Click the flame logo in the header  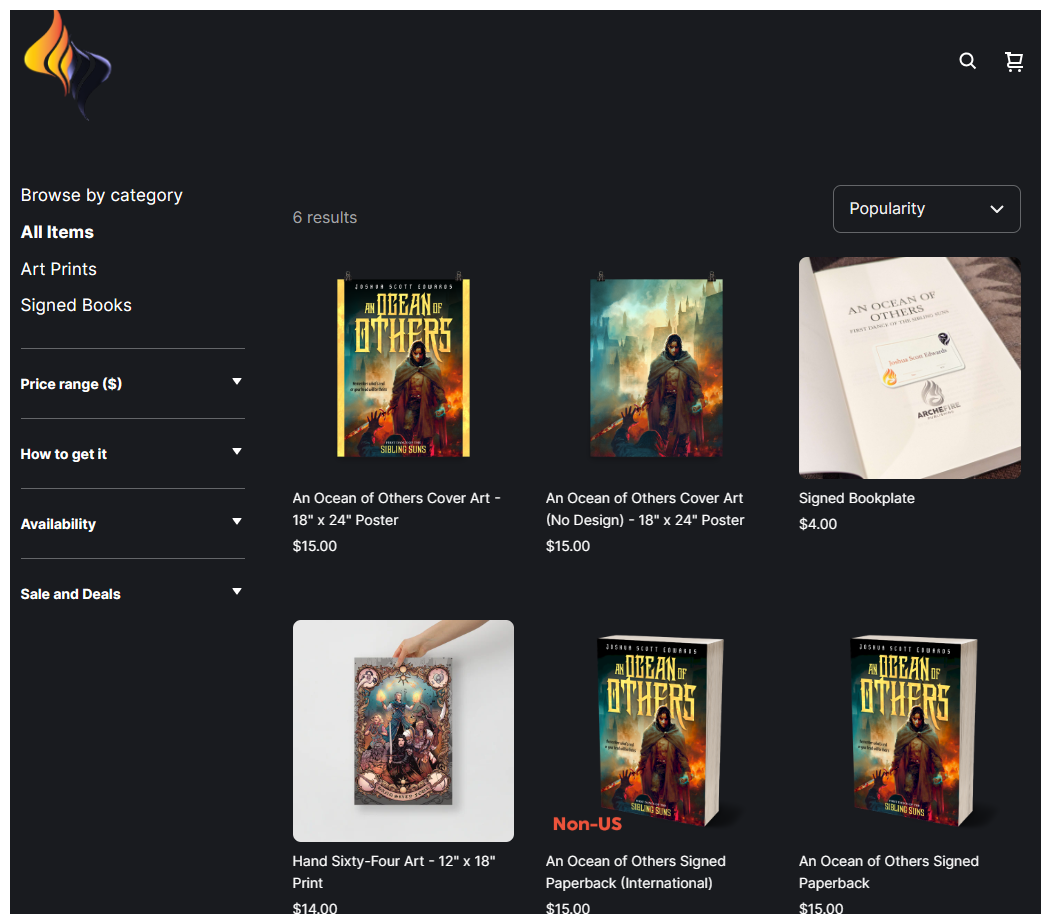67,65
